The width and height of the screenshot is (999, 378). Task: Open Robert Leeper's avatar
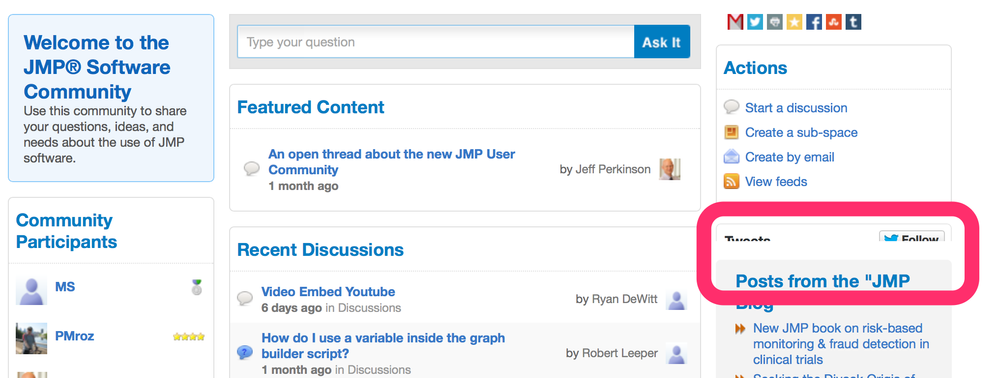pos(677,353)
